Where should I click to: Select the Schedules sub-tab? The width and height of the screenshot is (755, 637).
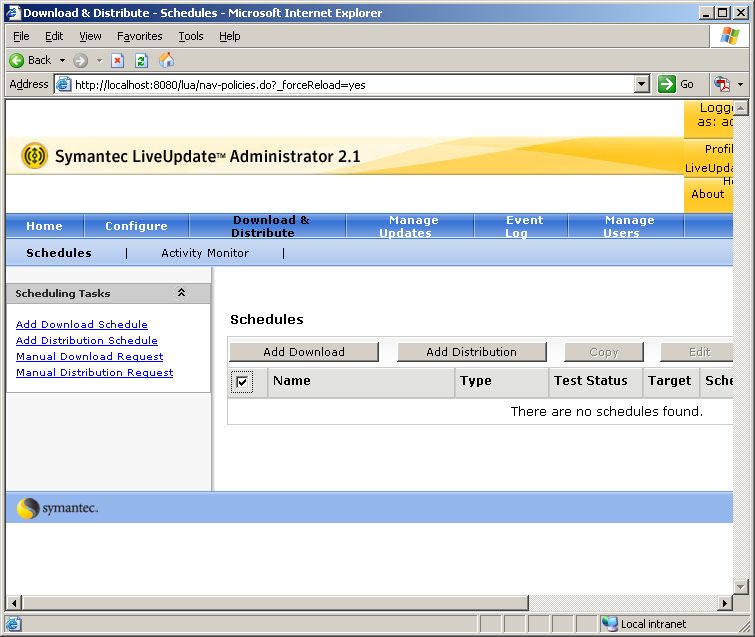click(59, 253)
